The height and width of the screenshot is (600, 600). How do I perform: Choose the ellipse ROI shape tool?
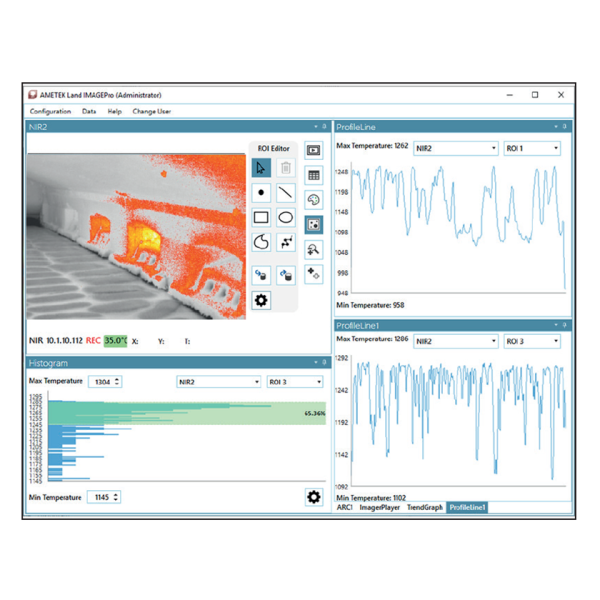click(x=286, y=217)
